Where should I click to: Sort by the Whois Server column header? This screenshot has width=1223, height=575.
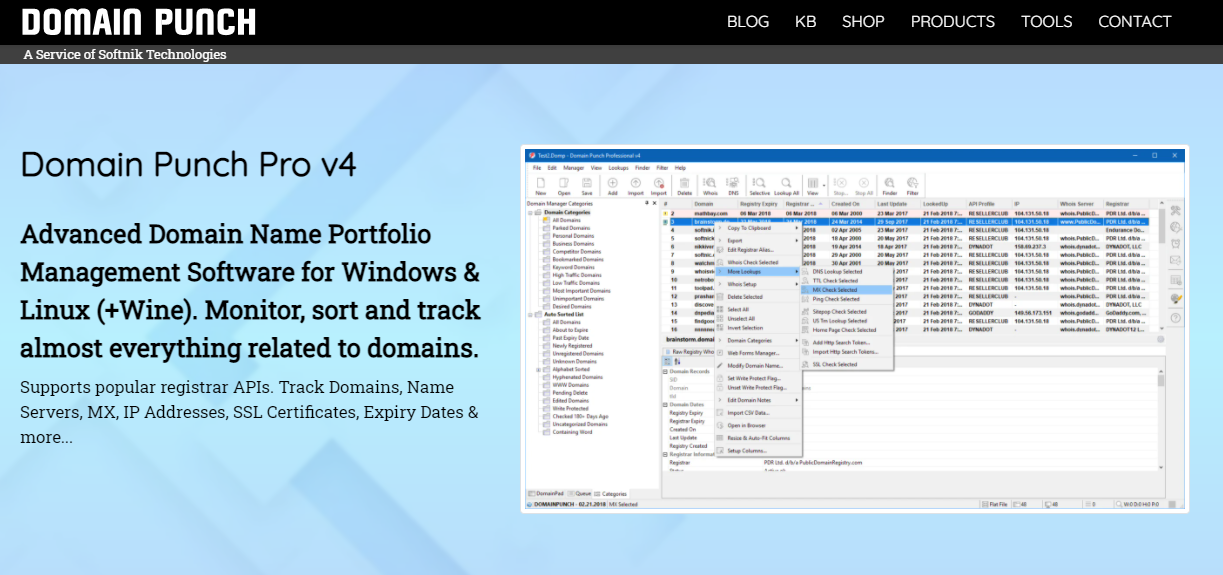(x=1080, y=204)
